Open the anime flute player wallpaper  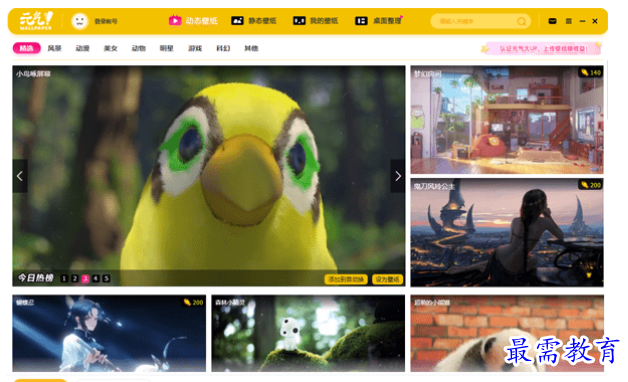(x=109, y=334)
